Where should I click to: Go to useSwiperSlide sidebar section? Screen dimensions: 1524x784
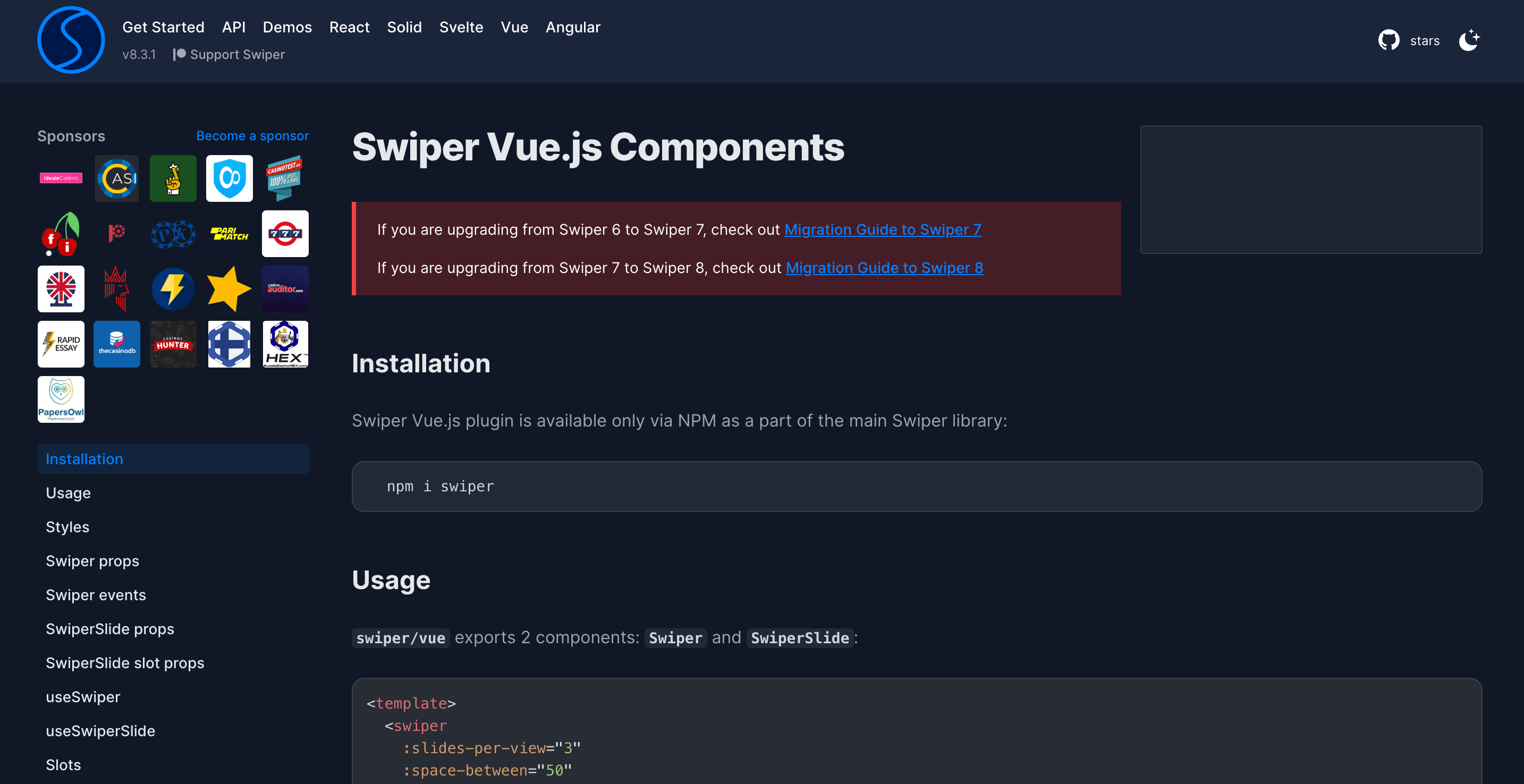pos(100,731)
